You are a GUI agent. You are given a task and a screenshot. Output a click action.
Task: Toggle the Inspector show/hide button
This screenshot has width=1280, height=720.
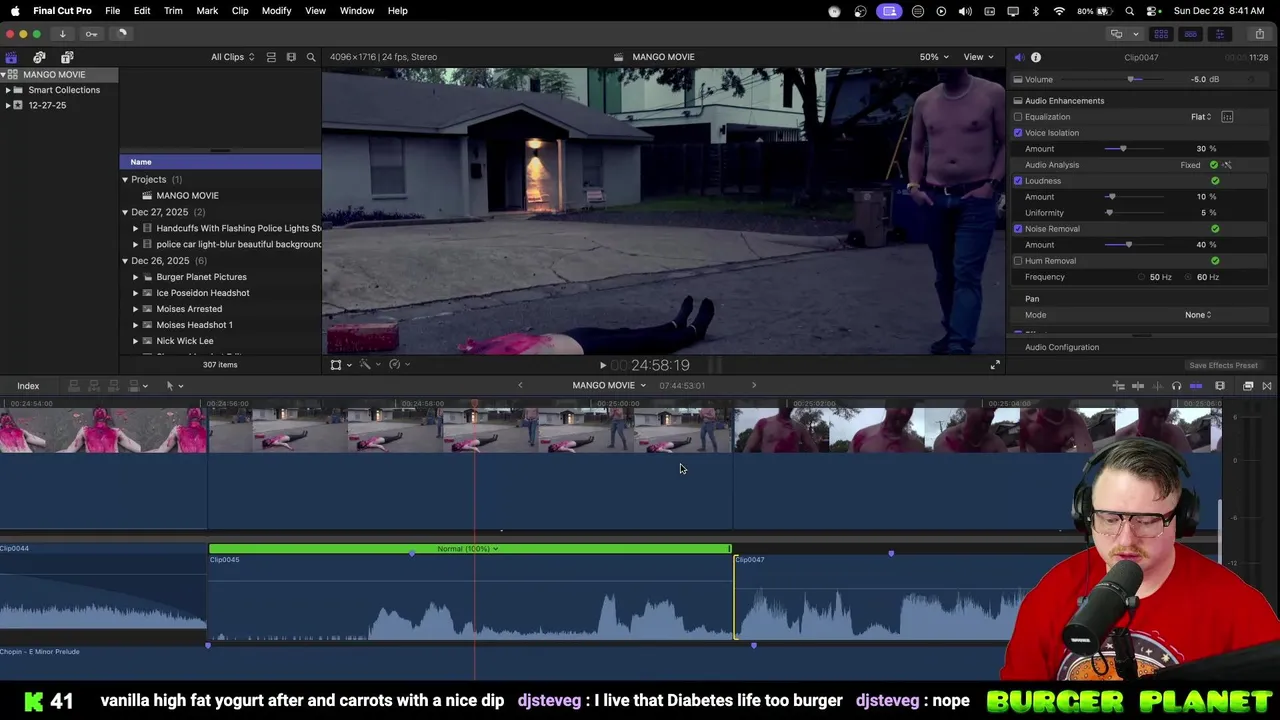(x=1219, y=34)
